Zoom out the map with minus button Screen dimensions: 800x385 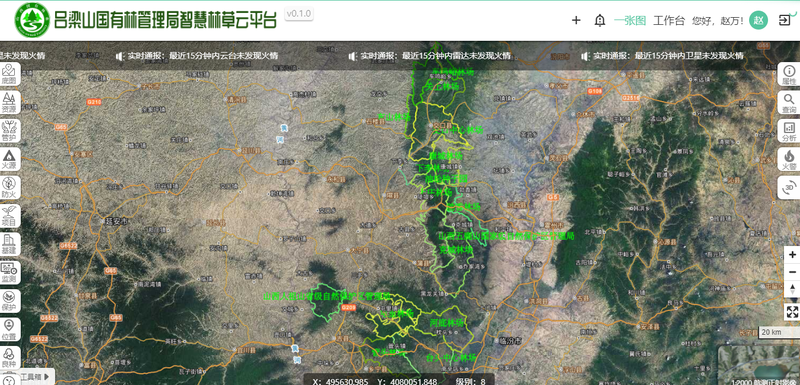tap(792, 272)
